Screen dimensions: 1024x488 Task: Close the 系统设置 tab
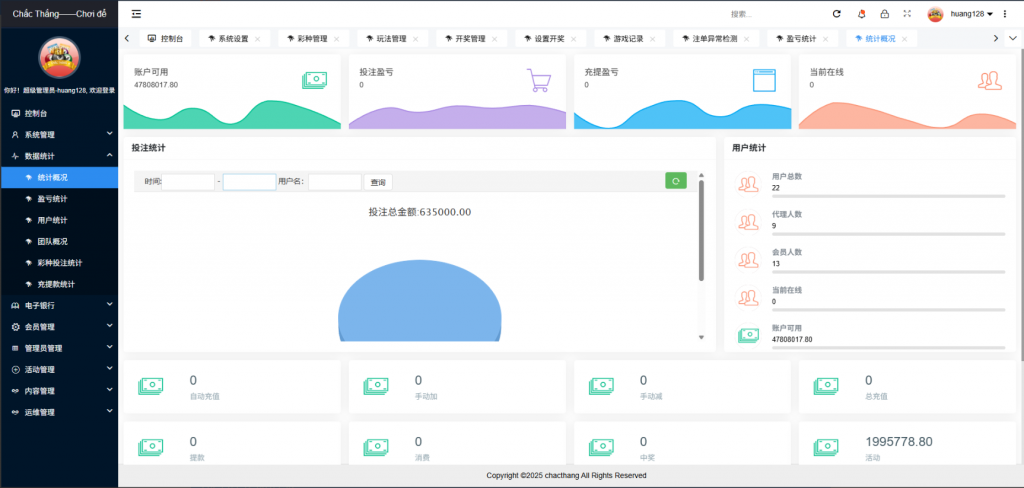point(258,39)
